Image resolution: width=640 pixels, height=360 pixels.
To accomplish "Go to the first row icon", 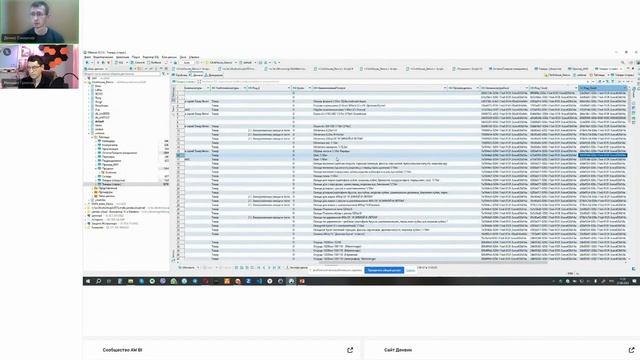I will (258, 268).
